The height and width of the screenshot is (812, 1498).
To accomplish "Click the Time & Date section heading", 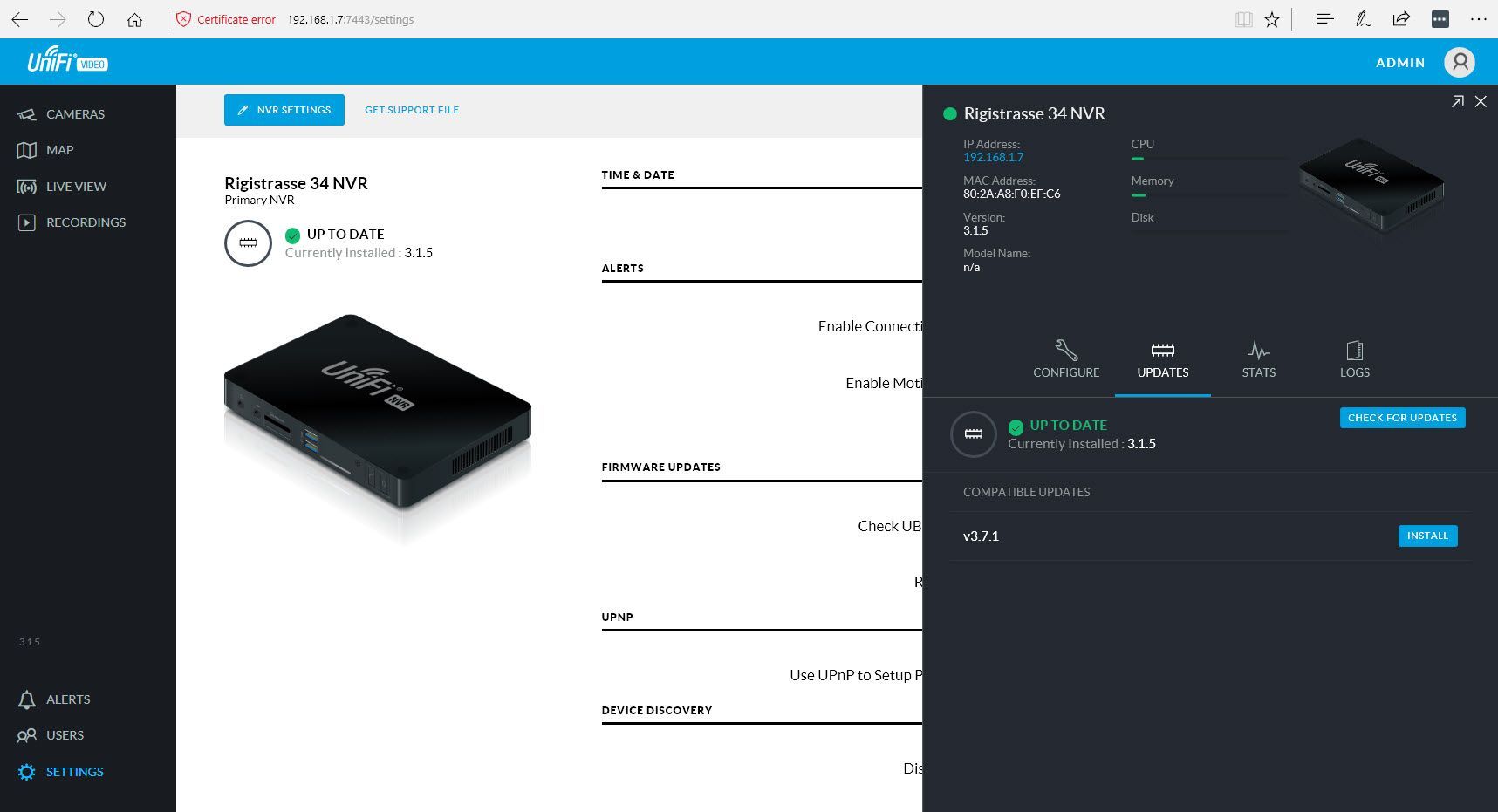I will 638,174.
